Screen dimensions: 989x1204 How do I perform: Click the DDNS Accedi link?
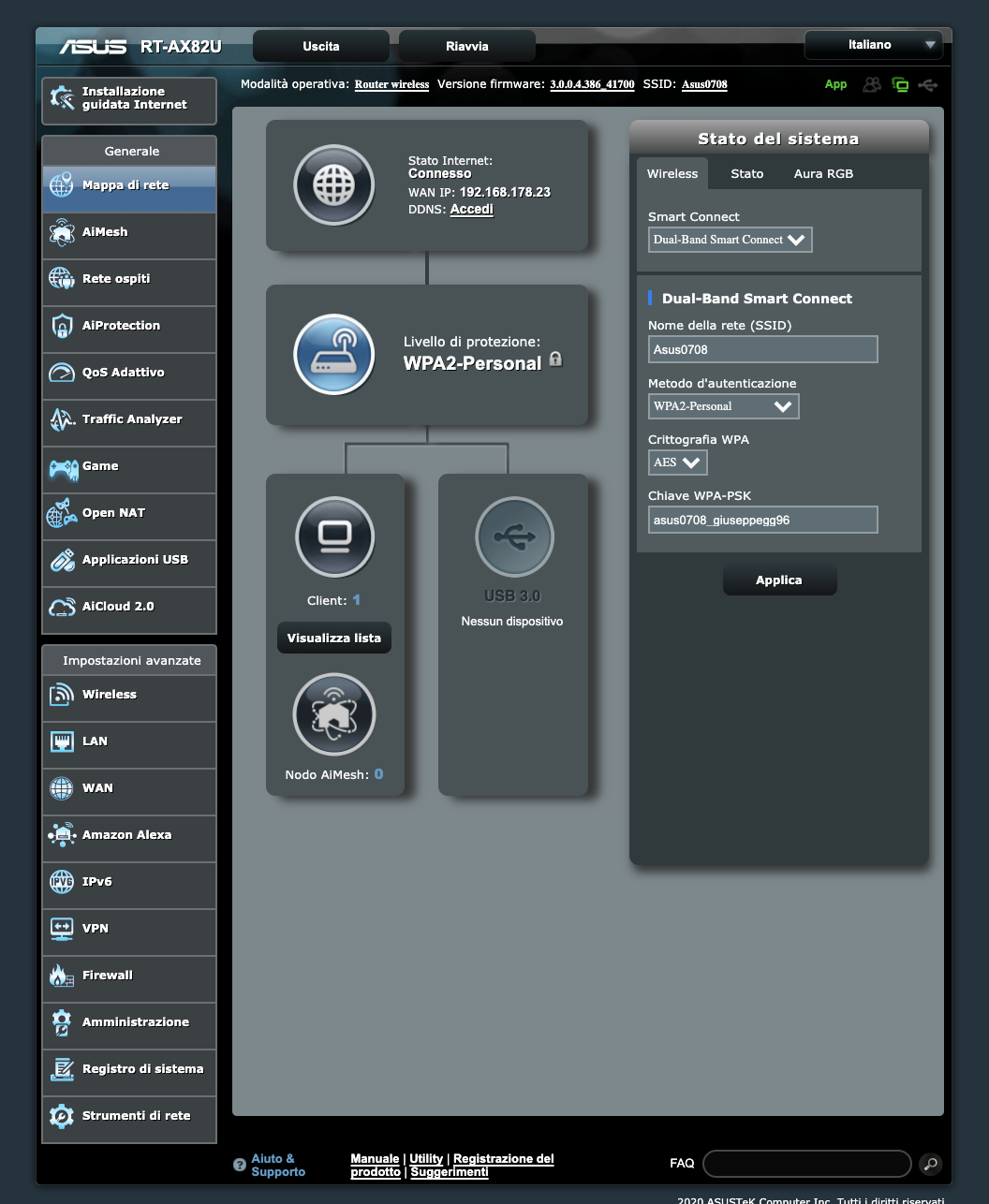point(471,210)
